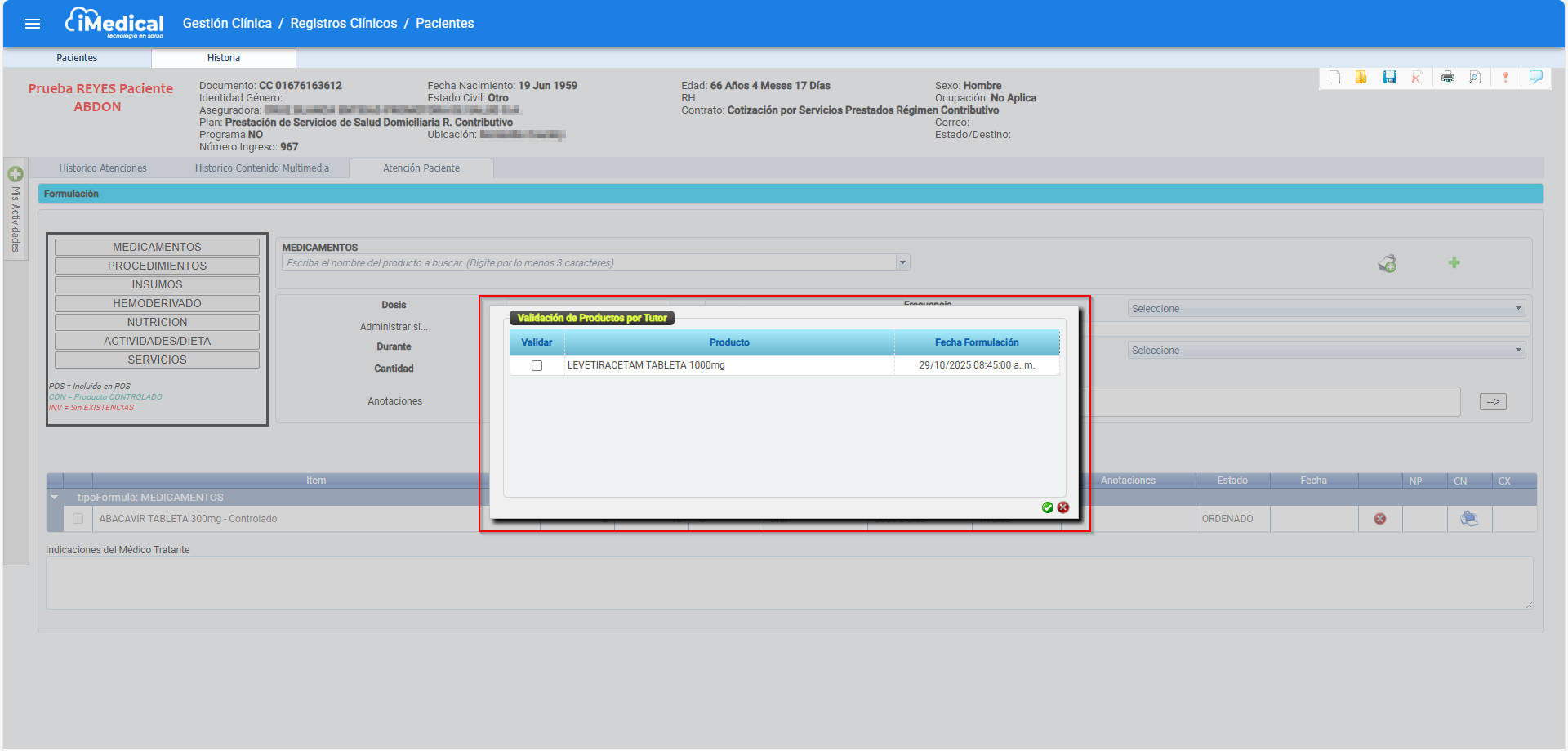Click the PROCEDIMIENTOS button
Screen dimensions: 1568x751
[x=157, y=266]
